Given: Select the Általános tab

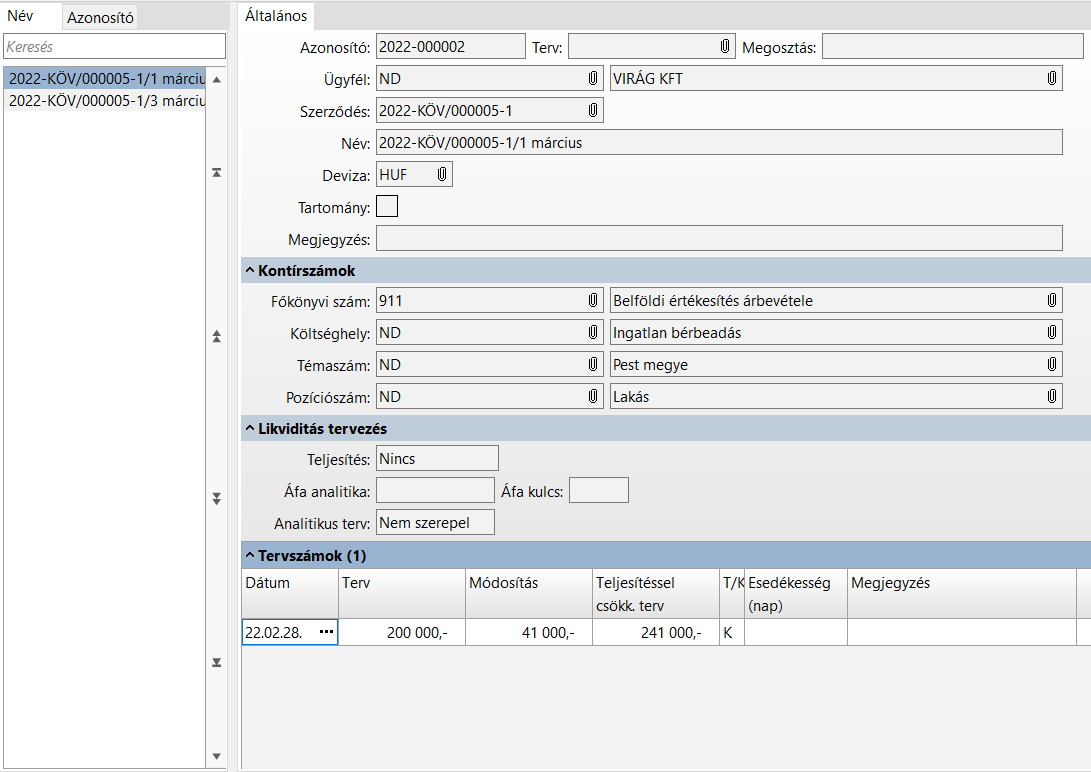Looking at the screenshot, I should pos(277,16).
